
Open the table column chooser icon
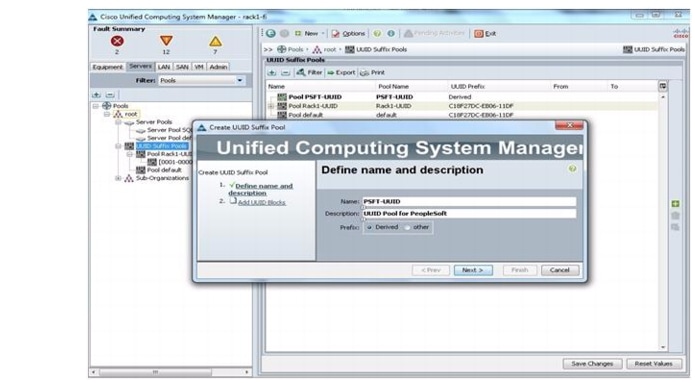point(662,86)
